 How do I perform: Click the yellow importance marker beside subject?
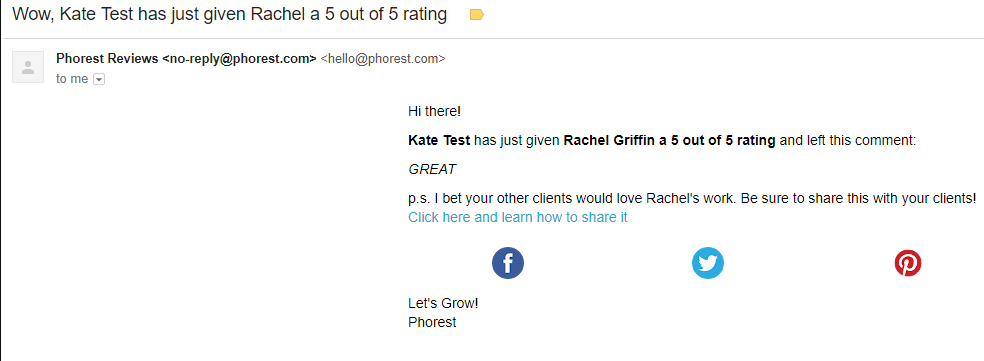coord(476,14)
